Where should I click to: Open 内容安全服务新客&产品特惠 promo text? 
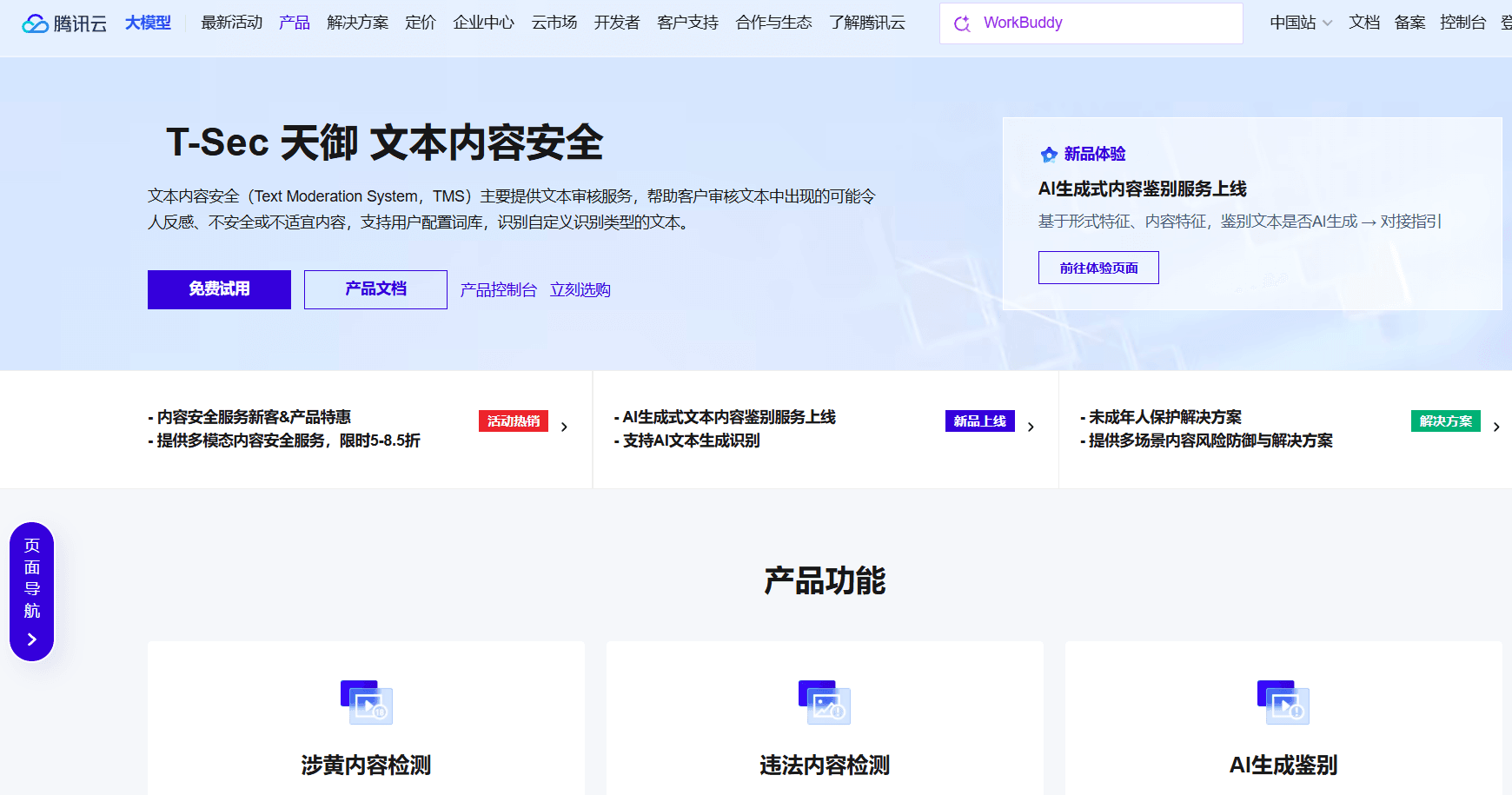[249, 417]
